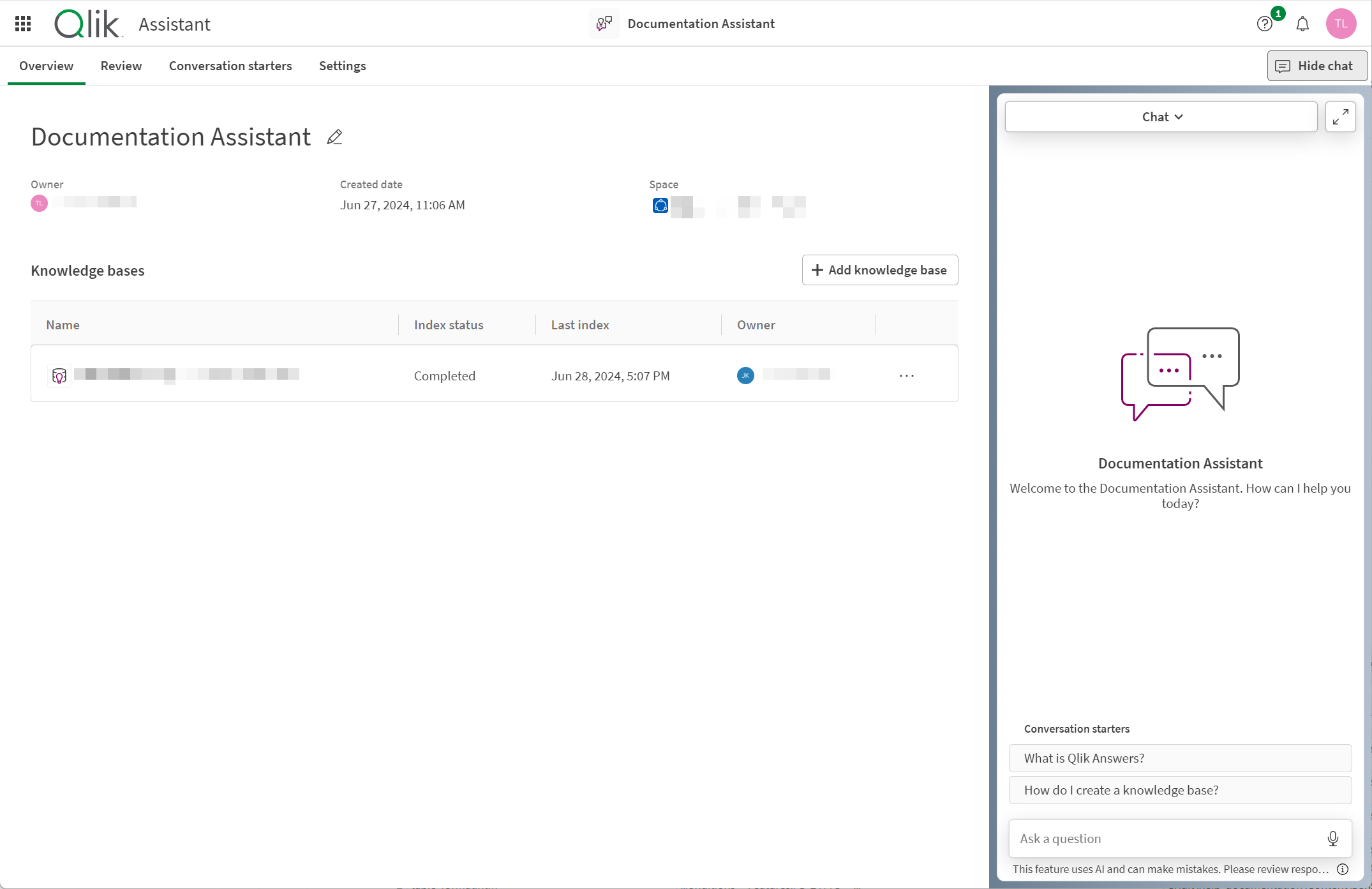Select the Conversation starters tab
This screenshot has height=889, width=1372.
click(x=230, y=66)
